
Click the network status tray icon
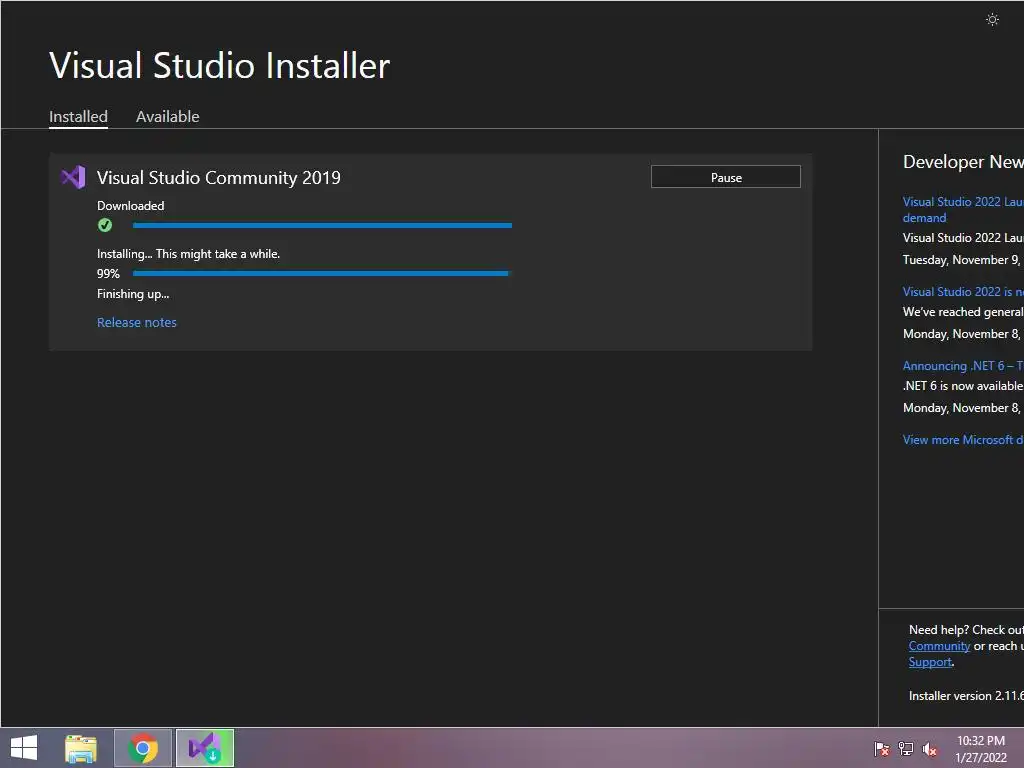(x=906, y=749)
